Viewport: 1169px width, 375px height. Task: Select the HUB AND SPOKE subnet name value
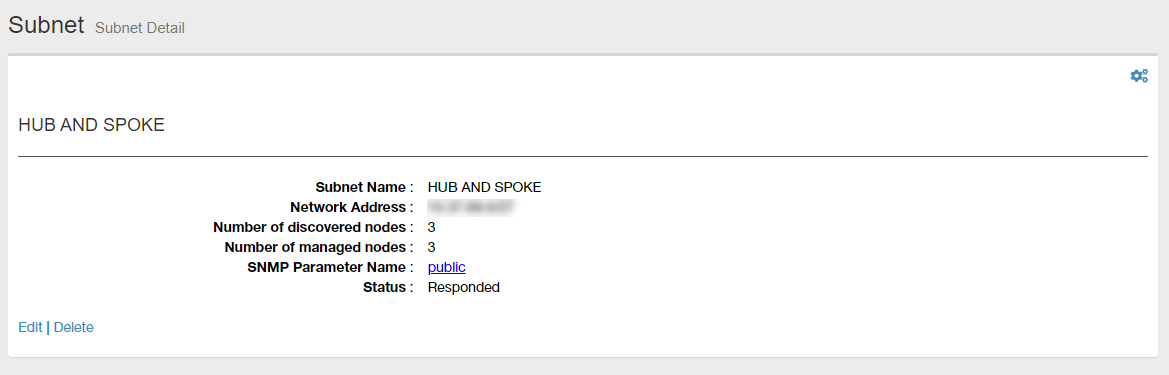[x=485, y=186]
